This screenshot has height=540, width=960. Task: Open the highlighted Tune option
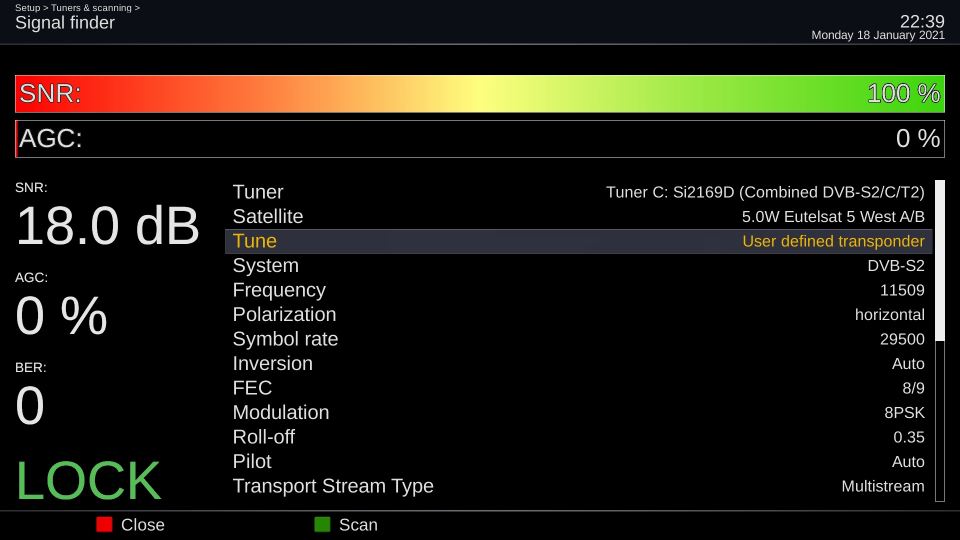click(x=578, y=241)
